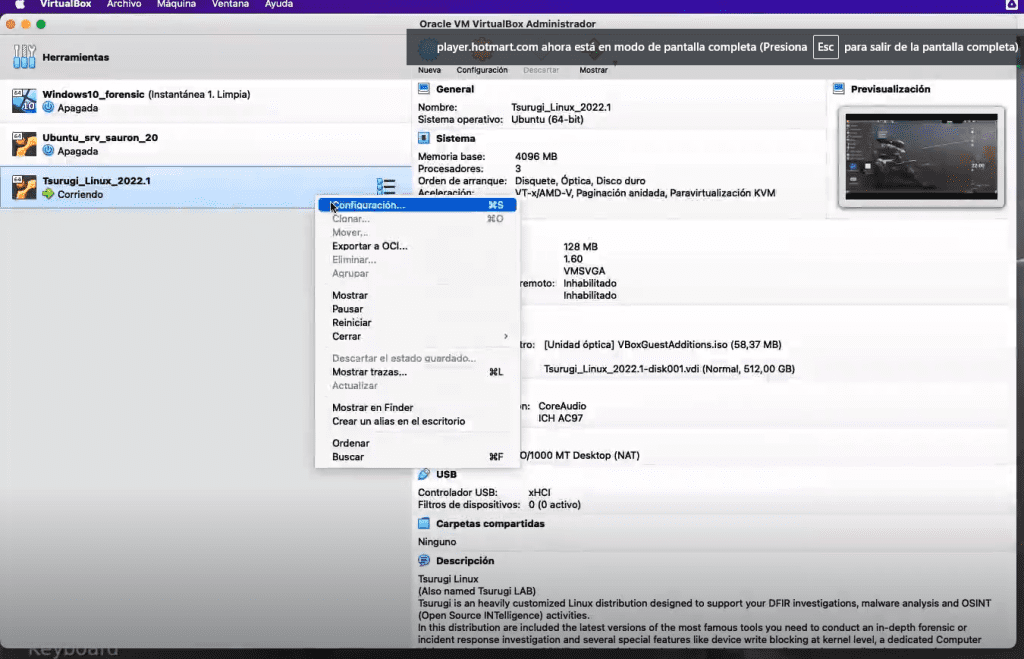Image resolution: width=1024 pixels, height=659 pixels.
Task: Click the Carpetas compartidas folder icon
Action: click(424, 524)
